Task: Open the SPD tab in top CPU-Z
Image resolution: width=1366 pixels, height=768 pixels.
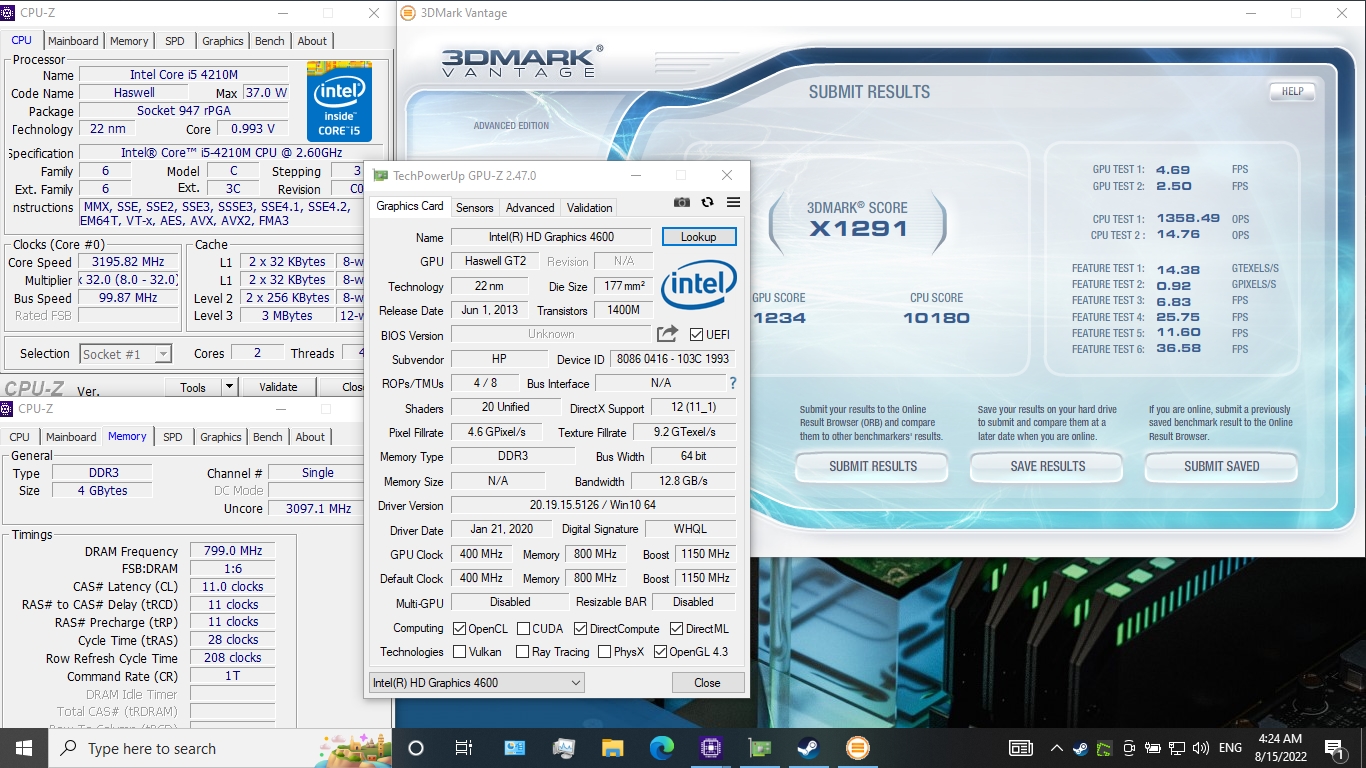Action: tap(175, 41)
